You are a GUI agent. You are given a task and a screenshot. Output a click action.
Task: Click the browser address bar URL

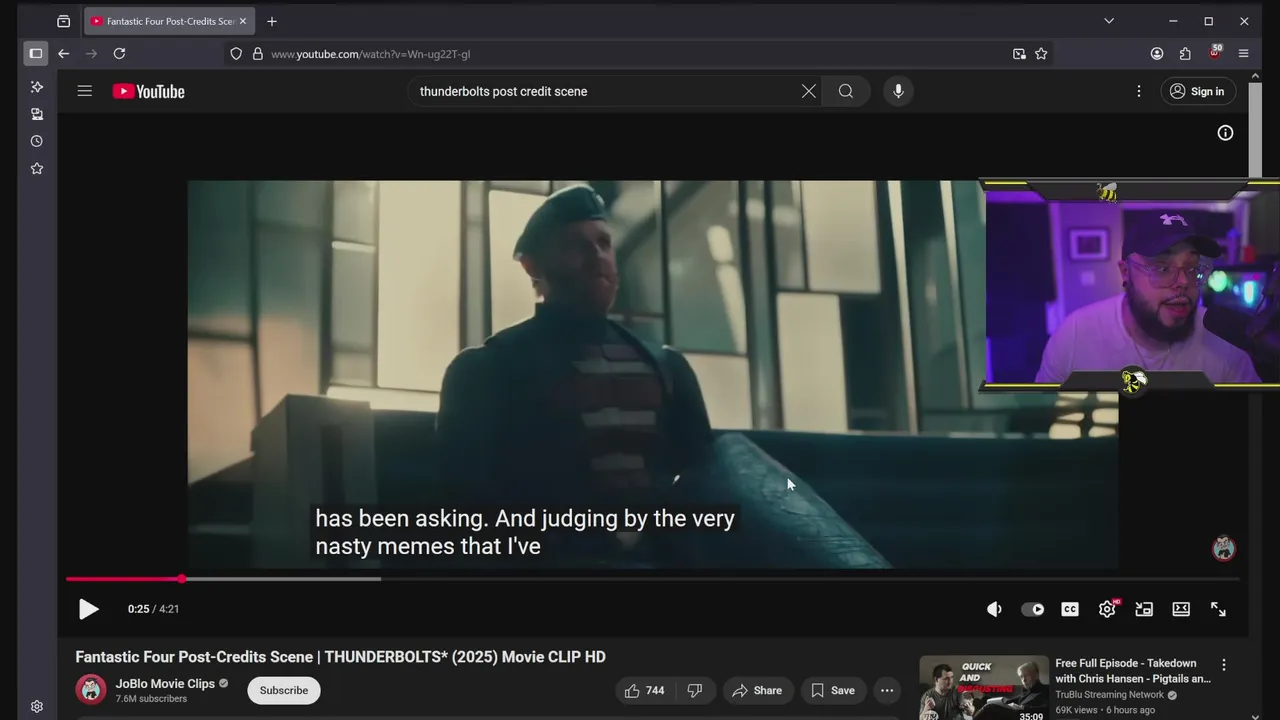coord(370,54)
